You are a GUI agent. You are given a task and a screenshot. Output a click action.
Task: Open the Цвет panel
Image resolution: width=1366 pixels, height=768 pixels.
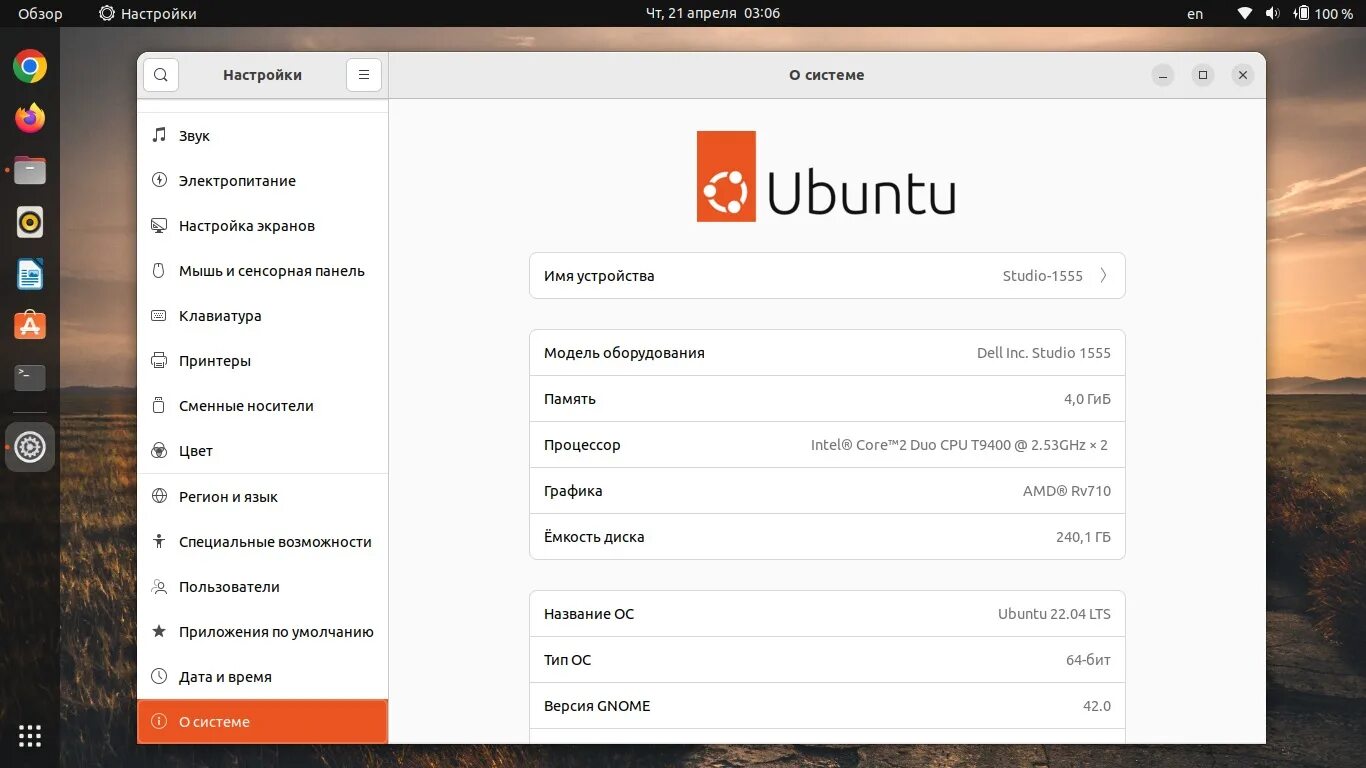pos(262,450)
